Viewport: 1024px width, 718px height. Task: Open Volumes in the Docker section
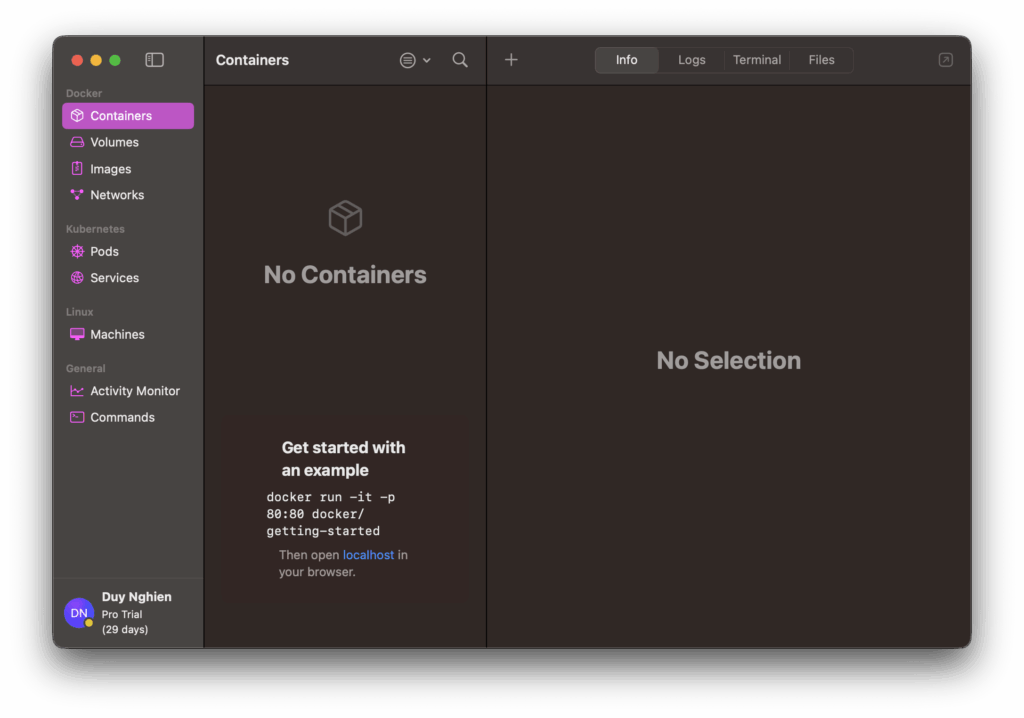(x=114, y=142)
